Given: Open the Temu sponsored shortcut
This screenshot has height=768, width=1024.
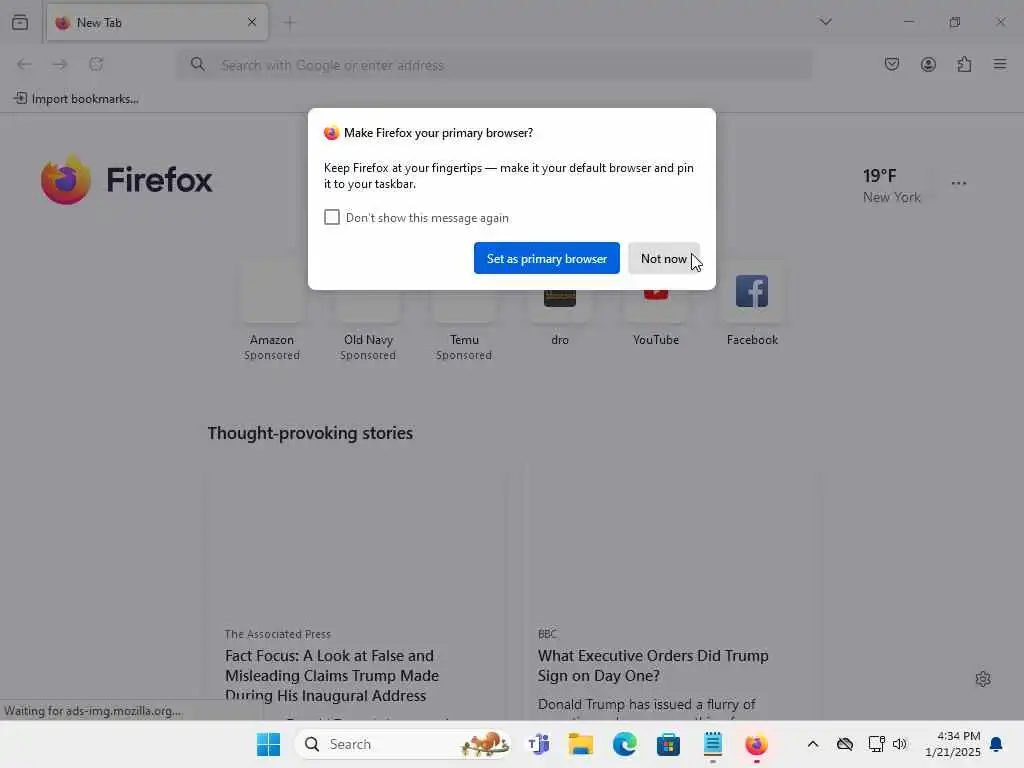Looking at the screenshot, I should click(464, 312).
